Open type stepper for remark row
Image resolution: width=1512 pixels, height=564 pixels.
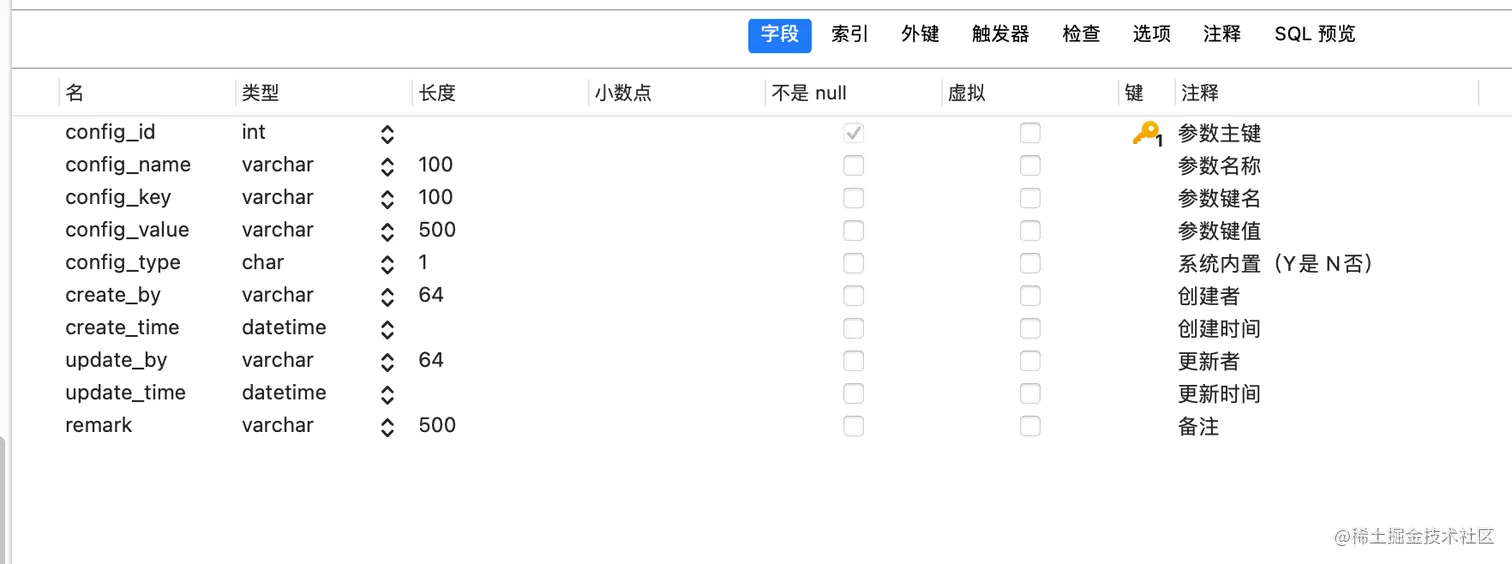[387, 427]
